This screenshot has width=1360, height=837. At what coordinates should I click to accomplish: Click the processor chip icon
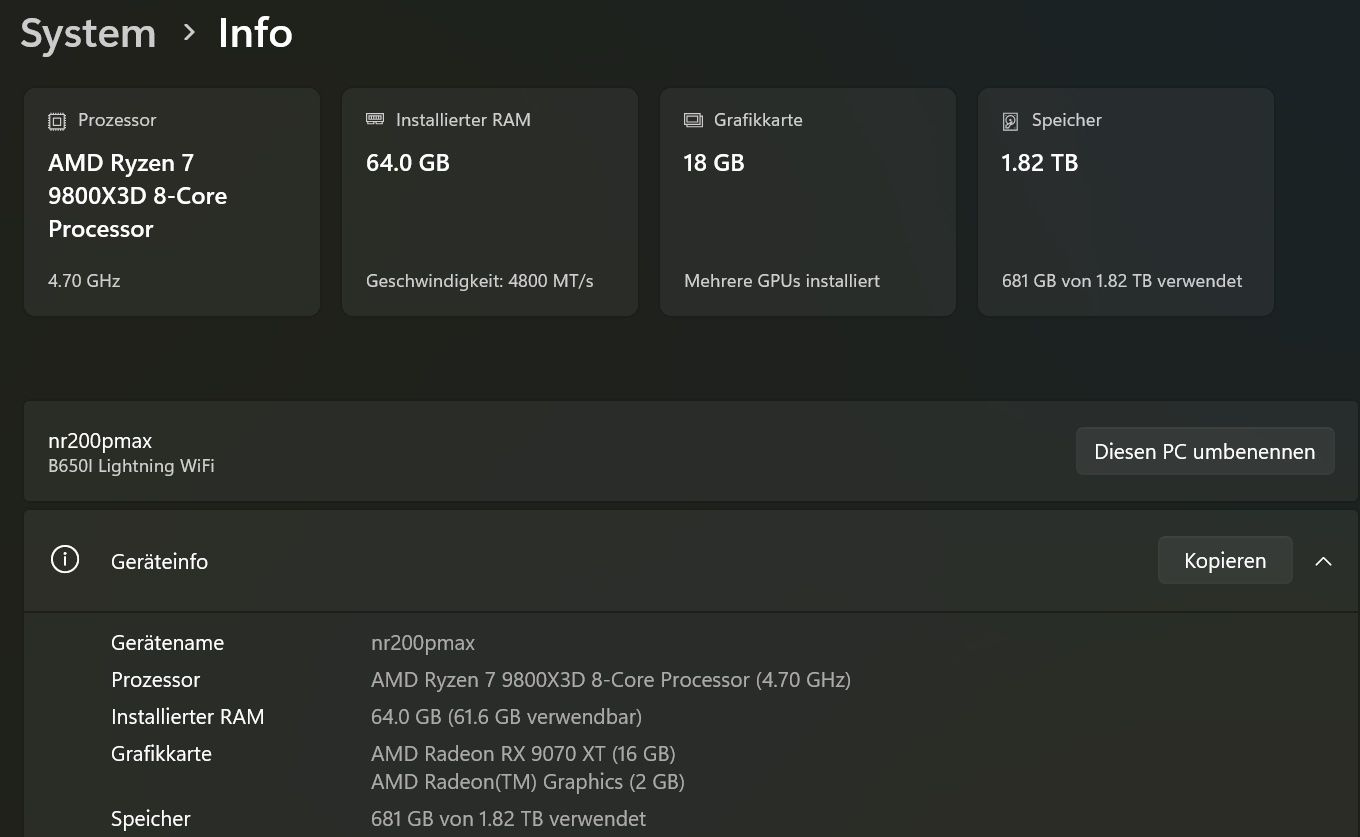[x=57, y=121]
